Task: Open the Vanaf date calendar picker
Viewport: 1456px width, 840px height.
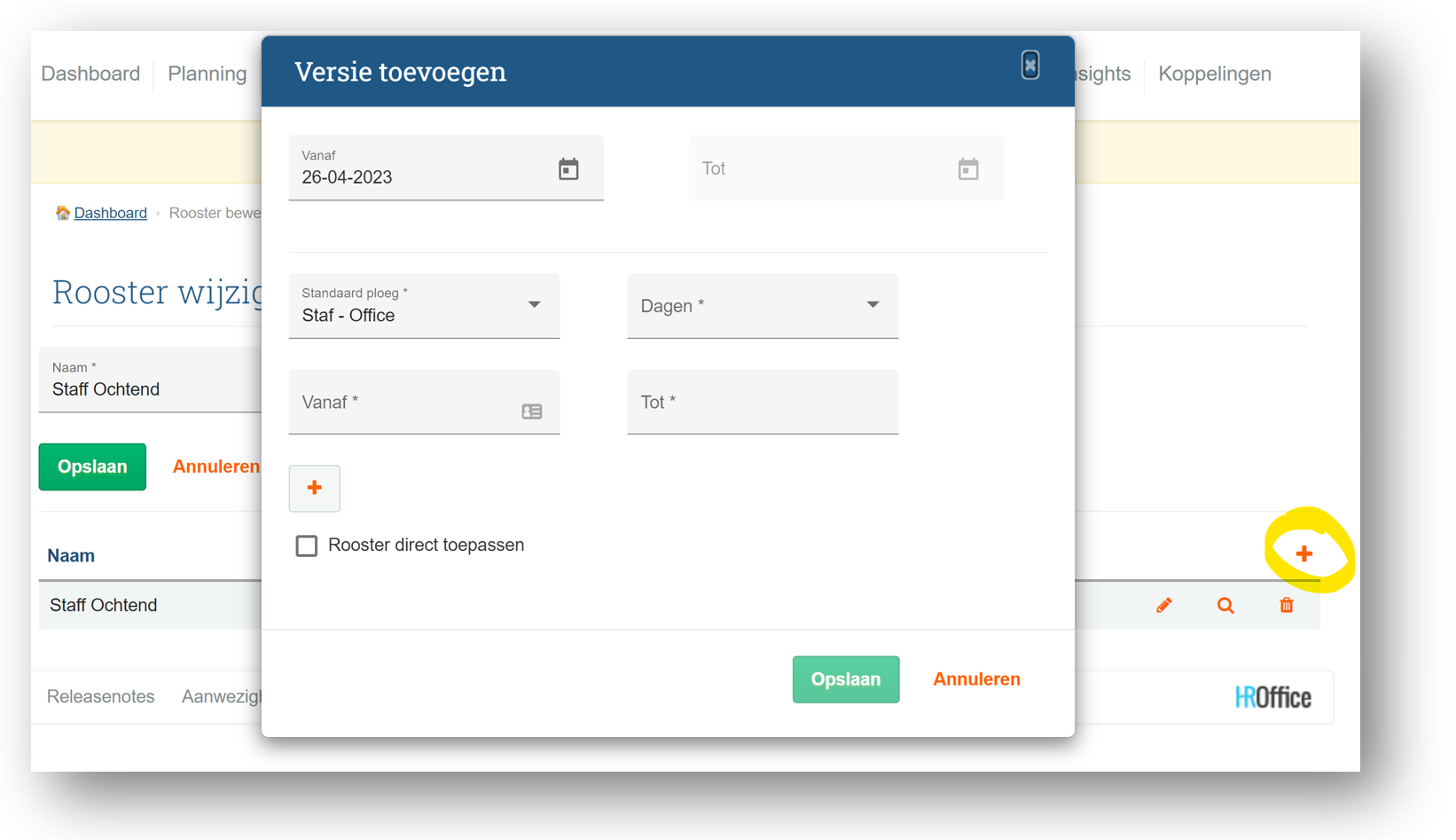Action: click(x=568, y=169)
